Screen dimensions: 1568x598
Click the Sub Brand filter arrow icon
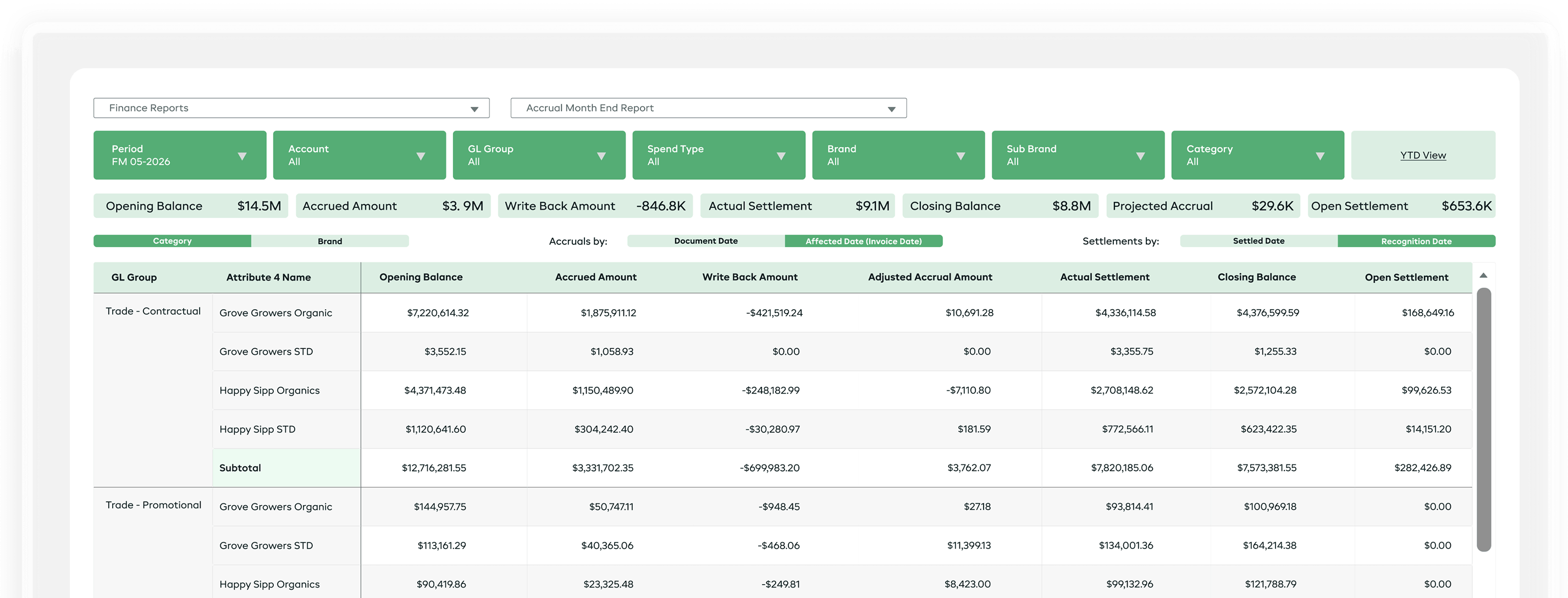[1141, 156]
